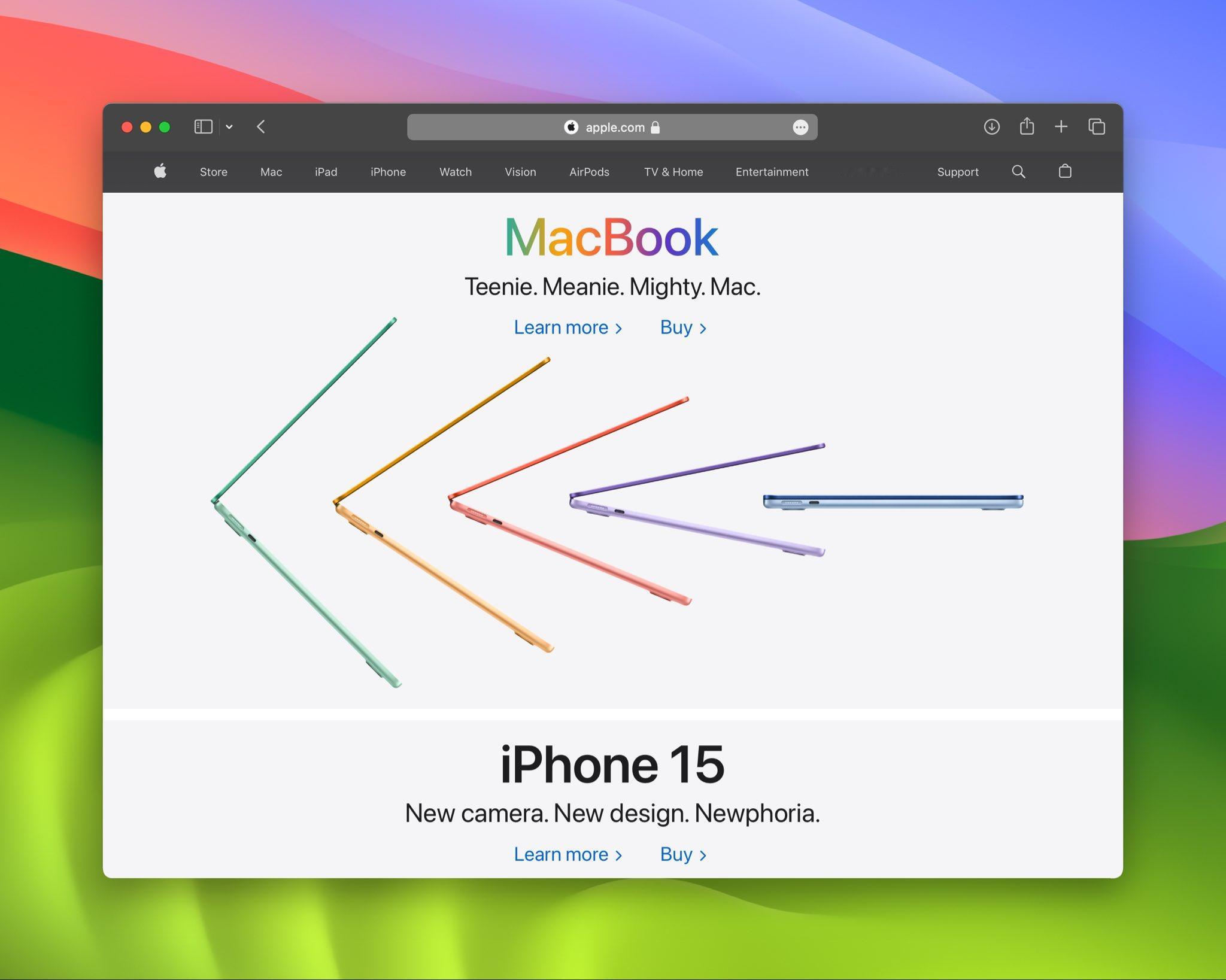This screenshot has width=1226, height=980.
Task: Open the AirPods navigation item
Action: 589,172
